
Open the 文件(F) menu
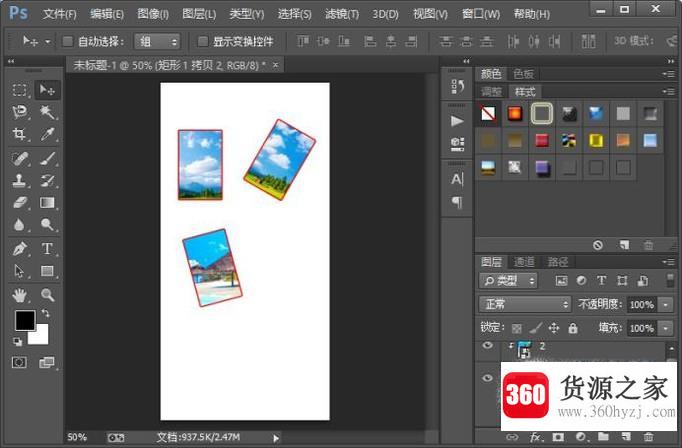[60, 14]
